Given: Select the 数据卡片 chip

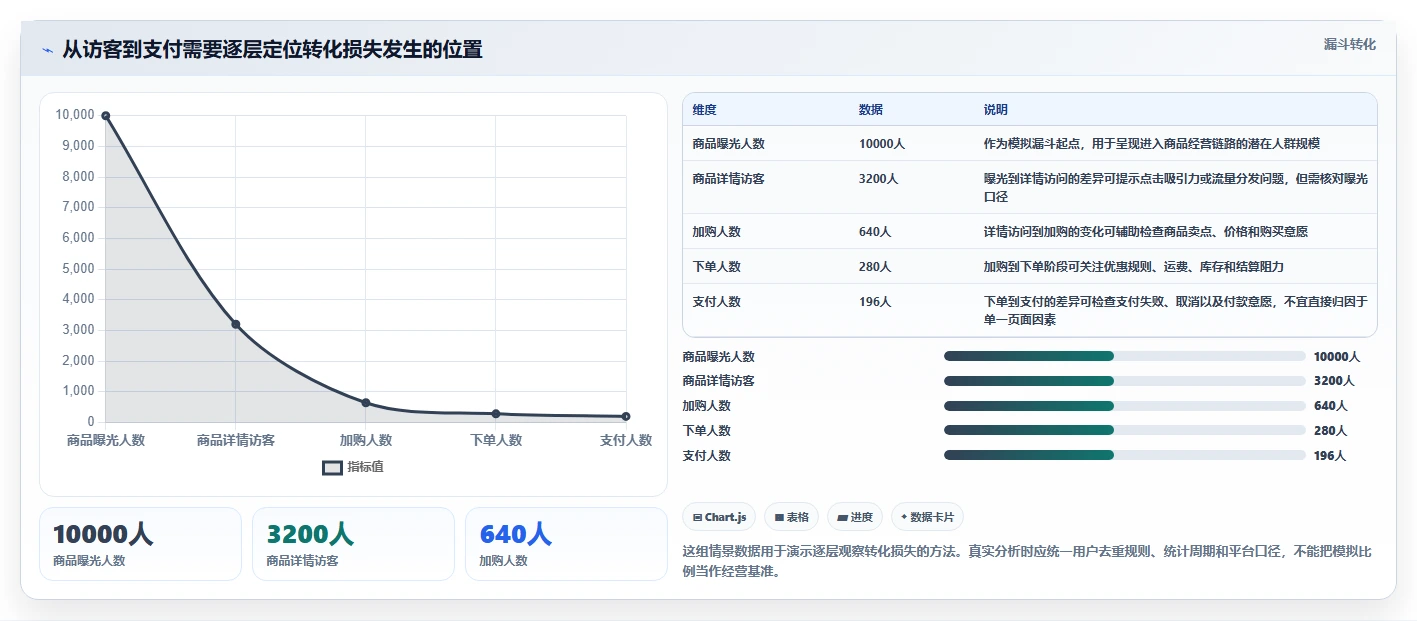Looking at the screenshot, I should click(x=927, y=517).
